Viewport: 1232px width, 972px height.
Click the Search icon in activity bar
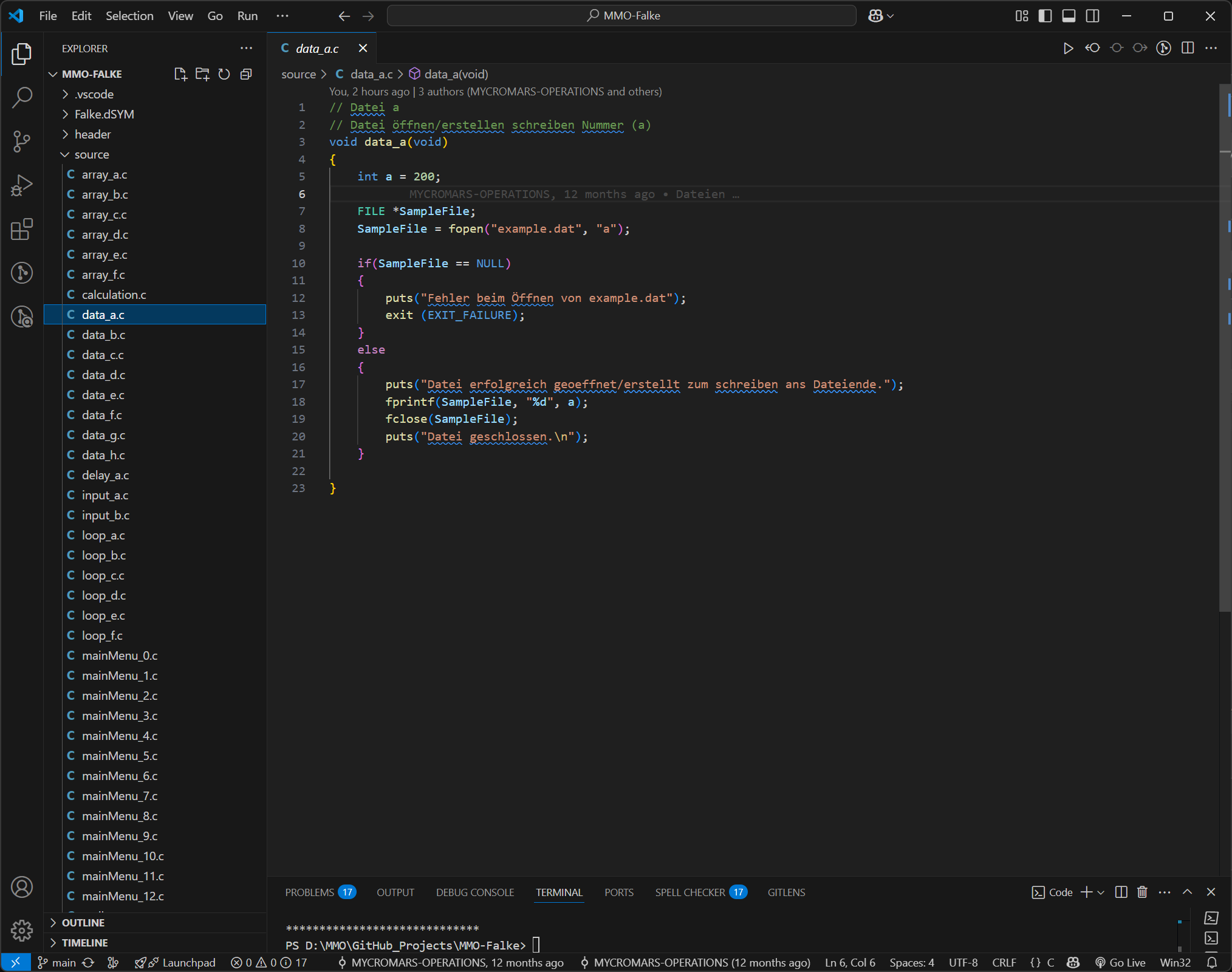(x=22, y=97)
